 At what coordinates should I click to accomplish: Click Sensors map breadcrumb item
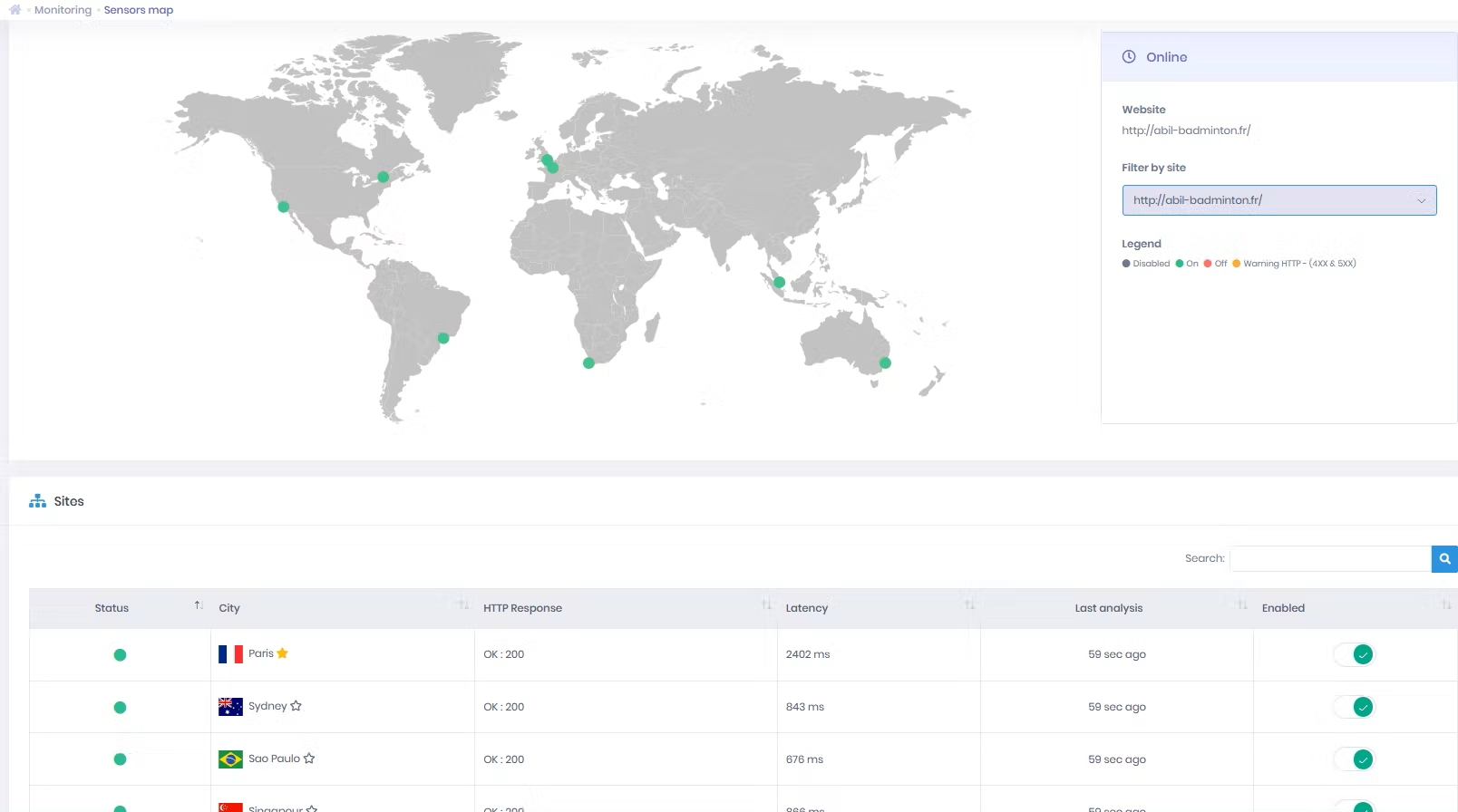tap(138, 10)
